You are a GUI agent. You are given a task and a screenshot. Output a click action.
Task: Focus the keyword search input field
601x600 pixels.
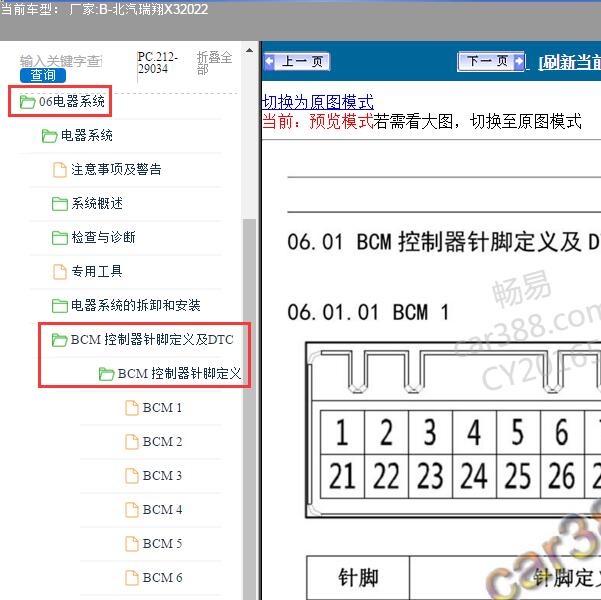click(x=61, y=61)
